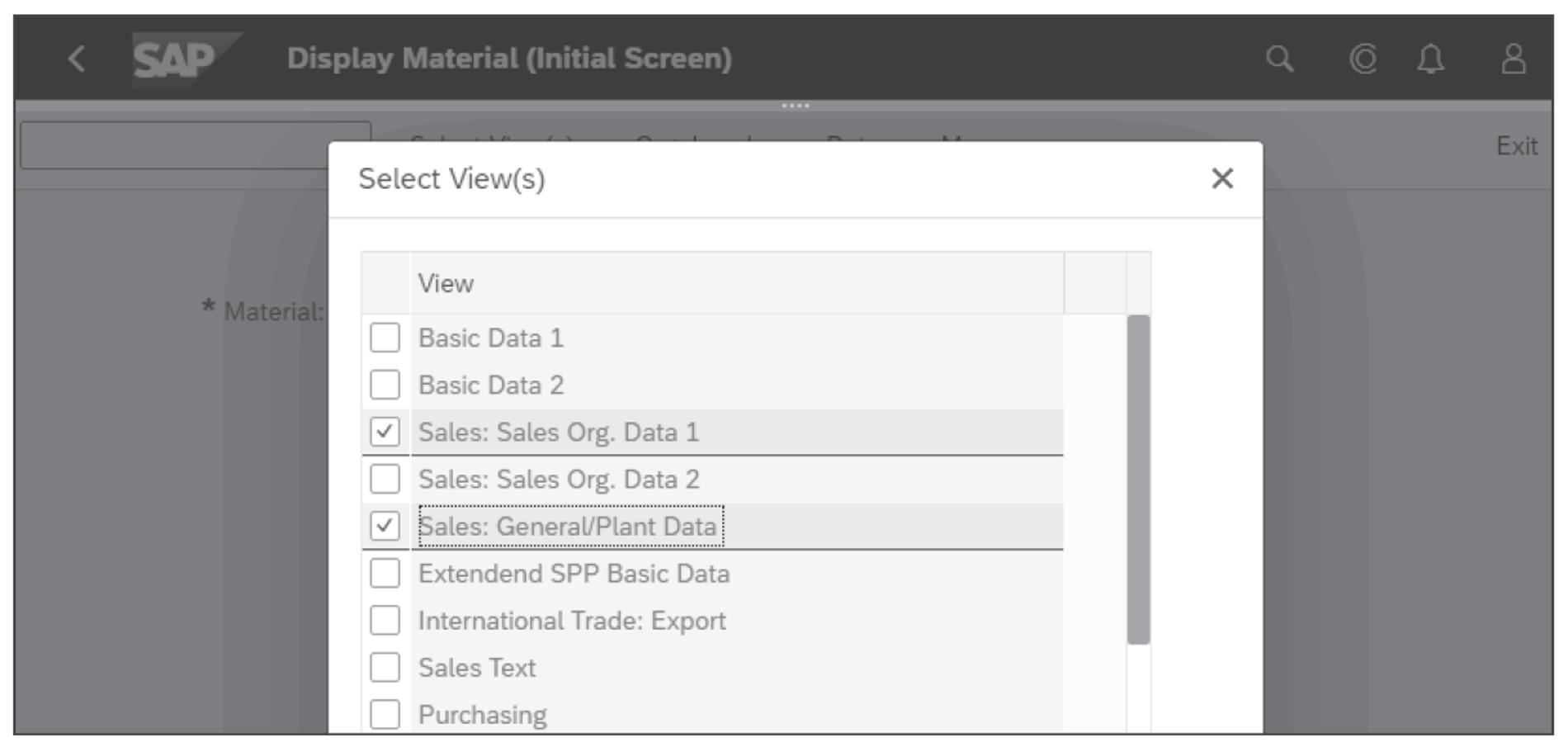Check the Purchasing checkbox
This screenshot has height=747, width=1568.
[385, 715]
